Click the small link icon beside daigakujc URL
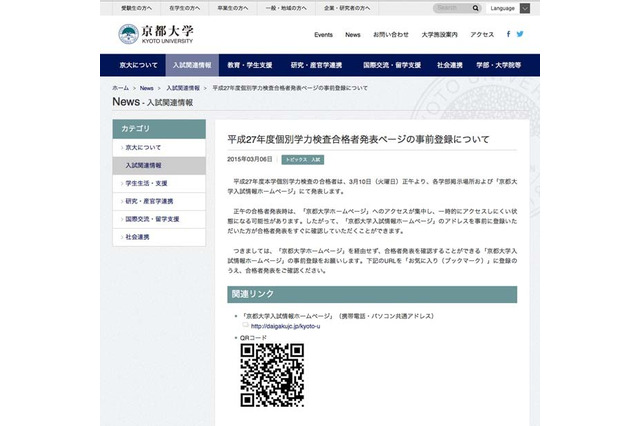 pyautogui.click(x=245, y=325)
